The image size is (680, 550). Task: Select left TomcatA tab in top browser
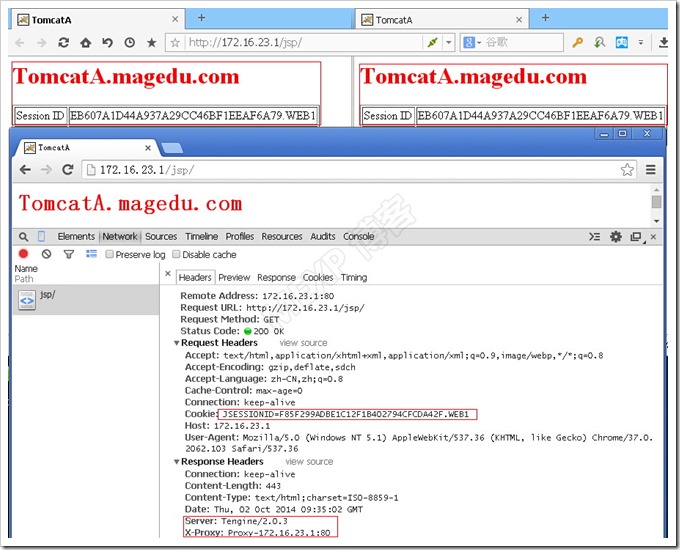(x=98, y=20)
